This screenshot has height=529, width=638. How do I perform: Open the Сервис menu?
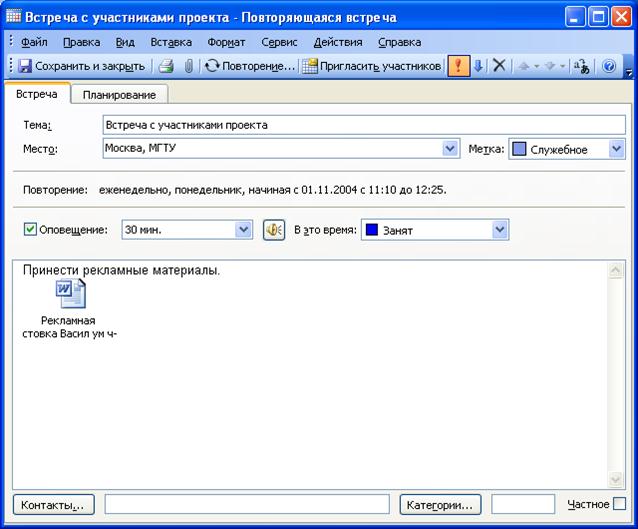(x=279, y=42)
